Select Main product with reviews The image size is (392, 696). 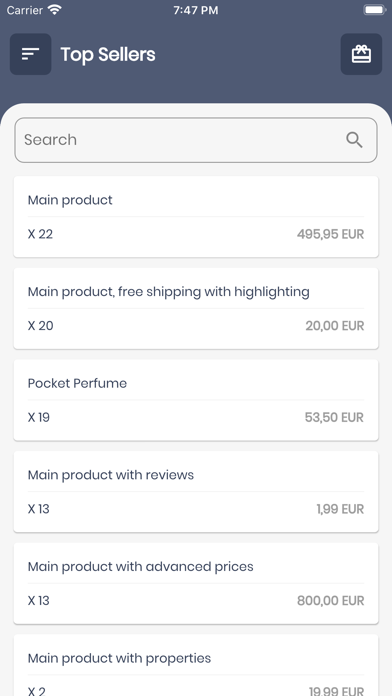click(196, 492)
